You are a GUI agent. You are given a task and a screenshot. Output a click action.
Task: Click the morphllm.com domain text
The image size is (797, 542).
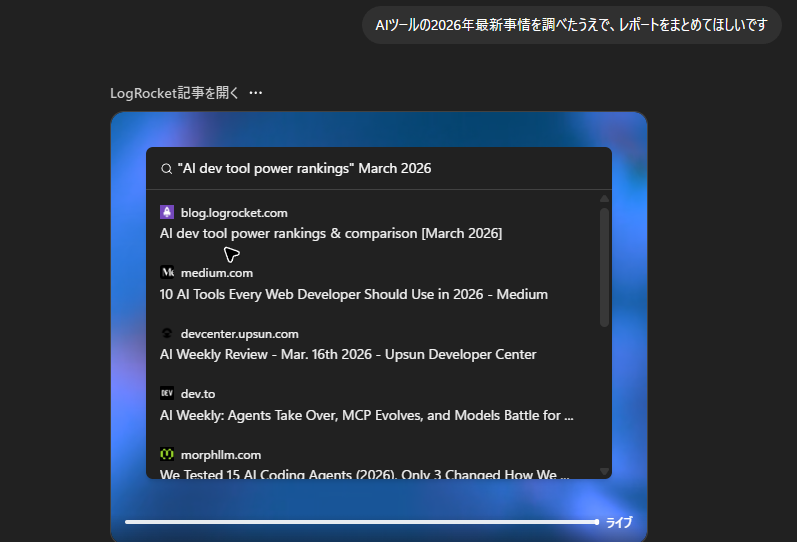(x=221, y=455)
